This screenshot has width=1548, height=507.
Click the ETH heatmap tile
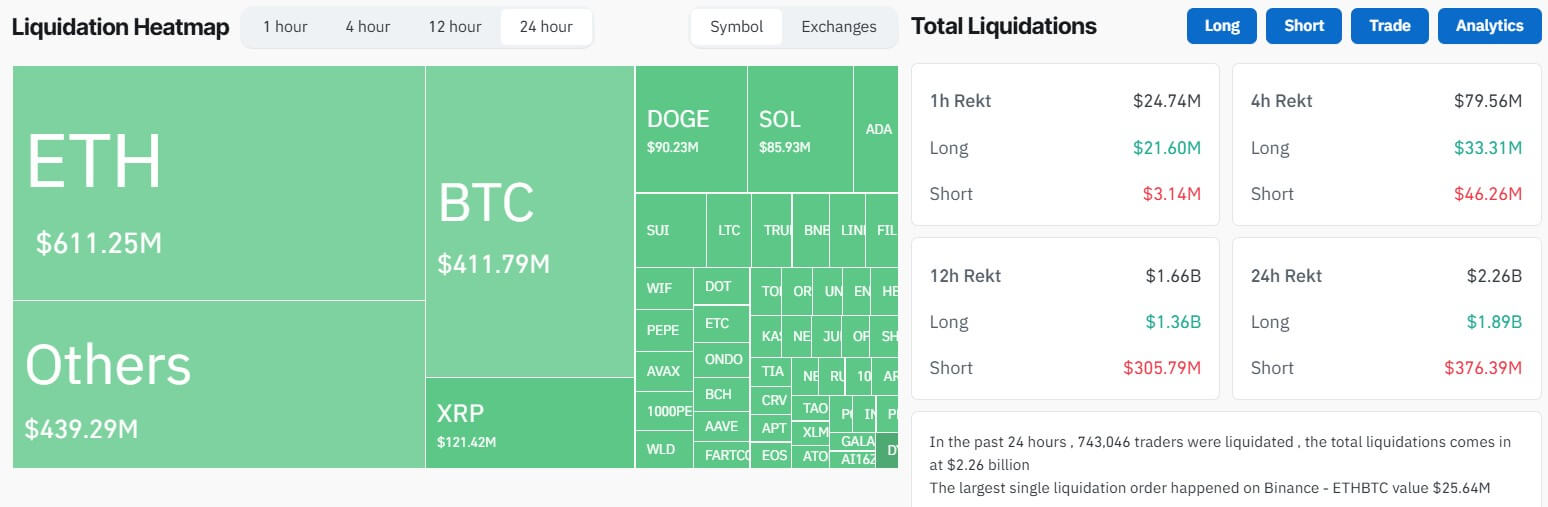pos(218,183)
